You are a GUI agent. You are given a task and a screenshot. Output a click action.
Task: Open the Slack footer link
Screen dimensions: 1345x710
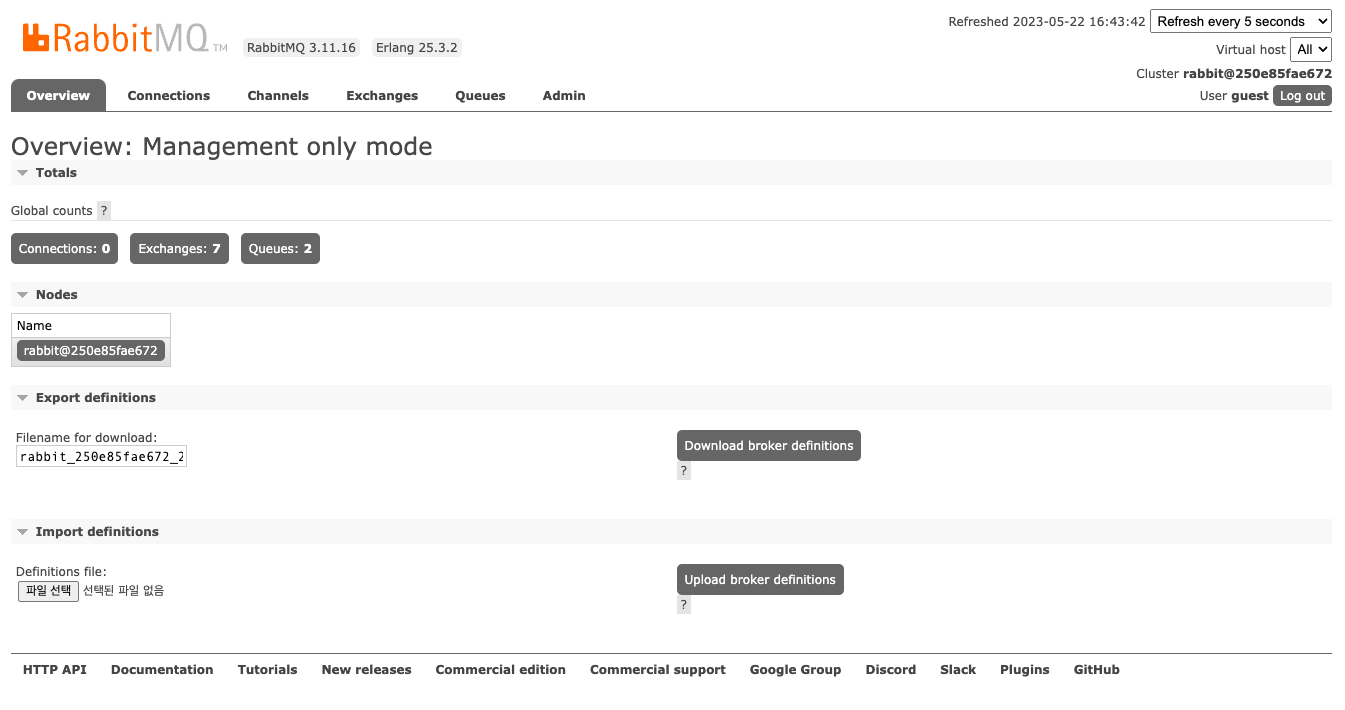click(x=958, y=670)
